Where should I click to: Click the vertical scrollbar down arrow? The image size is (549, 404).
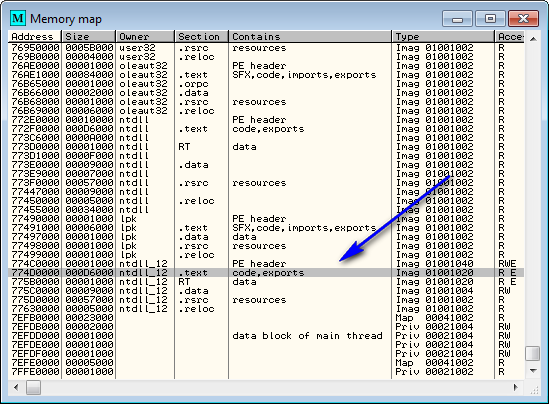pos(533,371)
